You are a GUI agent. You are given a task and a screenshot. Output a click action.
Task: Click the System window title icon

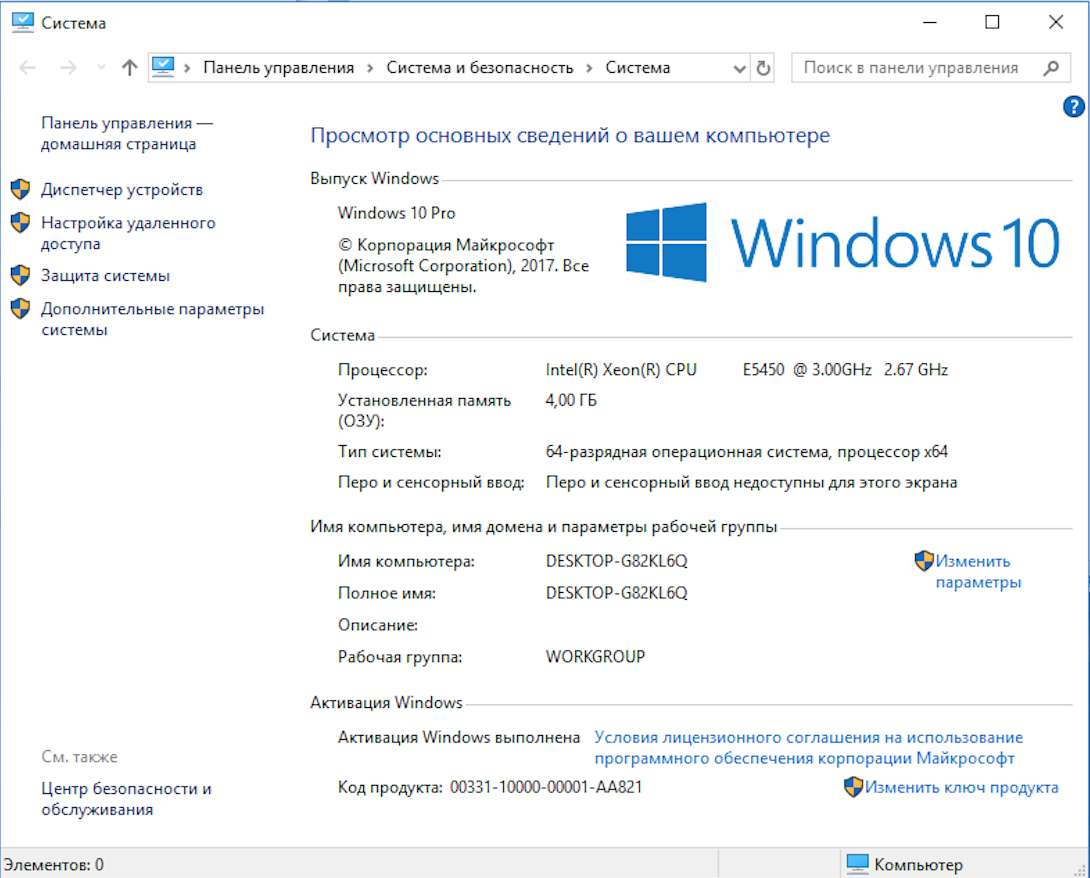coord(22,22)
